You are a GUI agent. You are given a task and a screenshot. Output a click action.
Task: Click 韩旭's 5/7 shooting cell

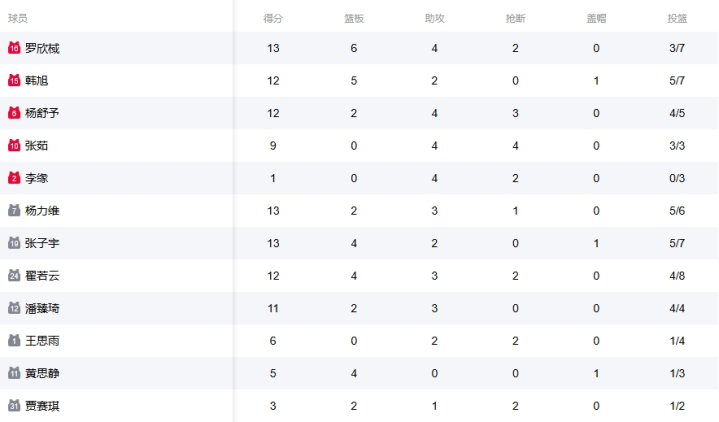[x=677, y=81]
